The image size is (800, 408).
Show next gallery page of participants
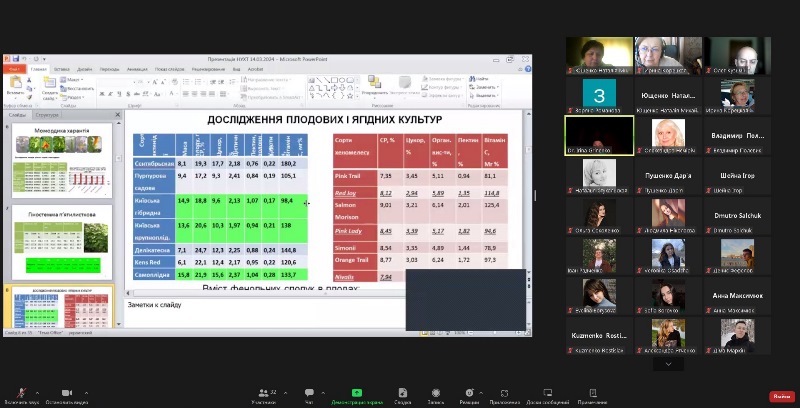click(668, 364)
